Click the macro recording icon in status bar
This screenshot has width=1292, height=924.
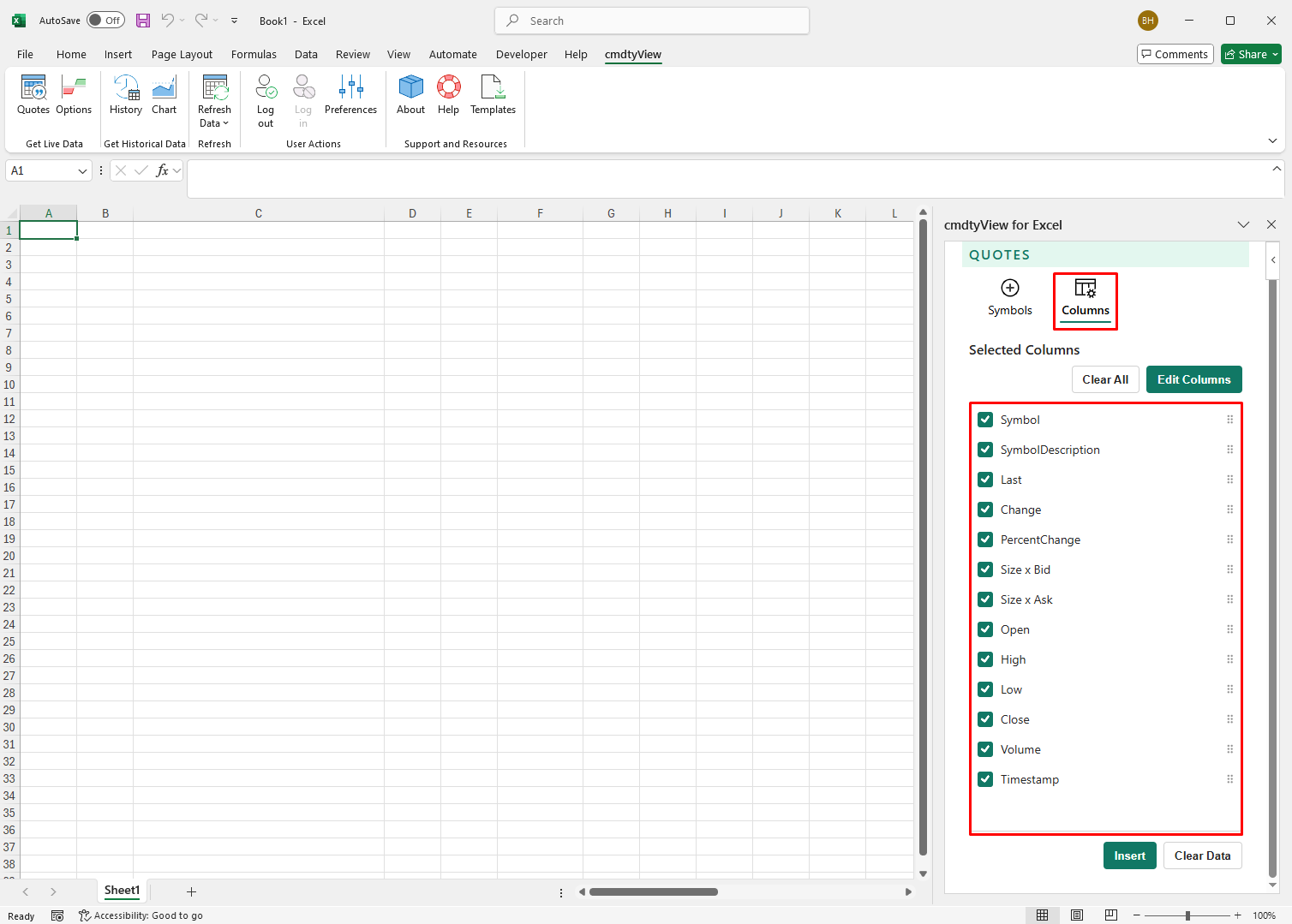pyautogui.click(x=57, y=915)
